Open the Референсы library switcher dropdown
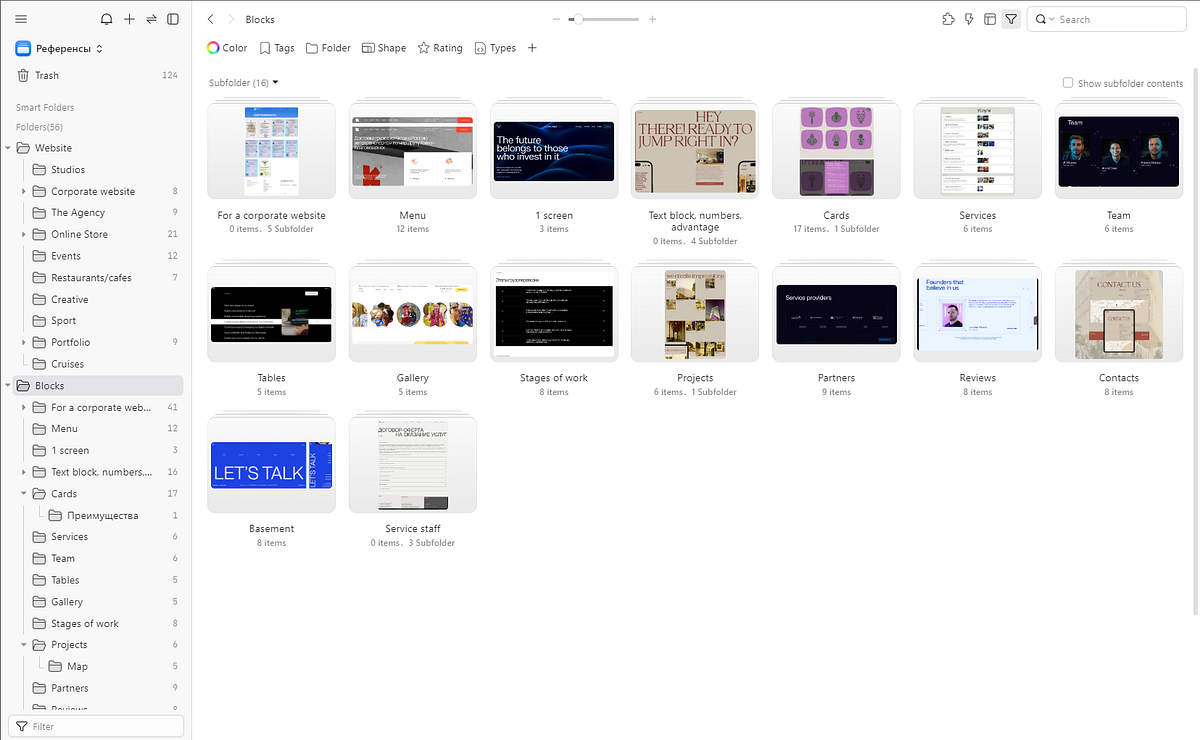Image resolution: width=1200 pixels, height=740 pixels. click(99, 48)
